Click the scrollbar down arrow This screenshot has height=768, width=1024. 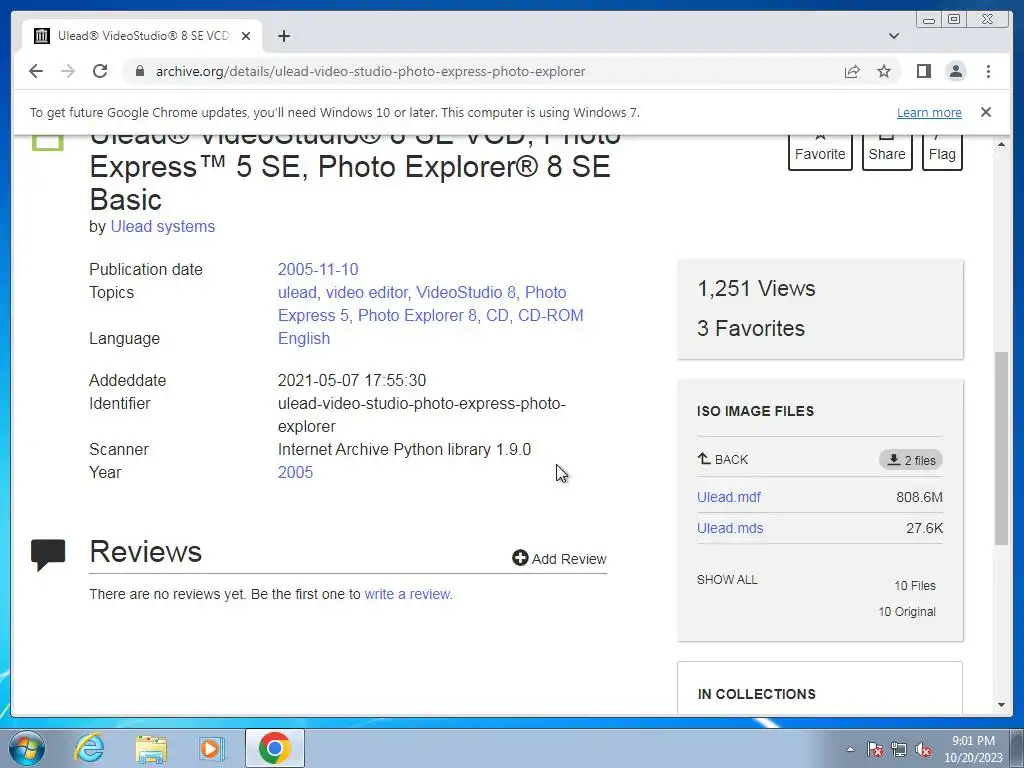point(1001,705)
